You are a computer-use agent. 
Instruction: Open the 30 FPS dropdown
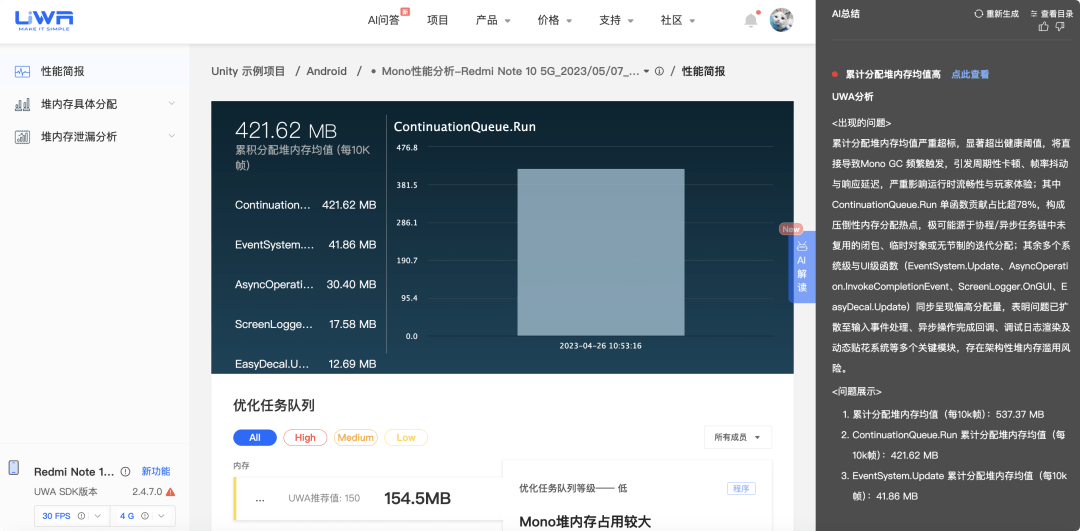point(71,516)
